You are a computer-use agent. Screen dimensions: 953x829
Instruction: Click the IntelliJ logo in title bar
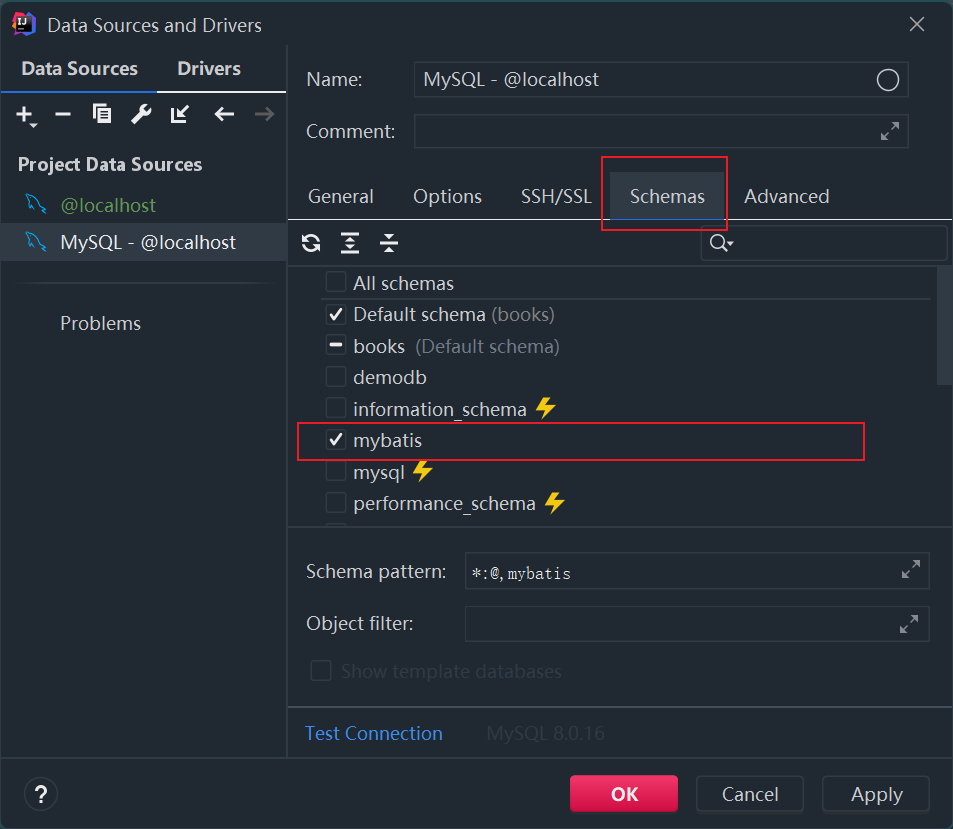point(24,24)
